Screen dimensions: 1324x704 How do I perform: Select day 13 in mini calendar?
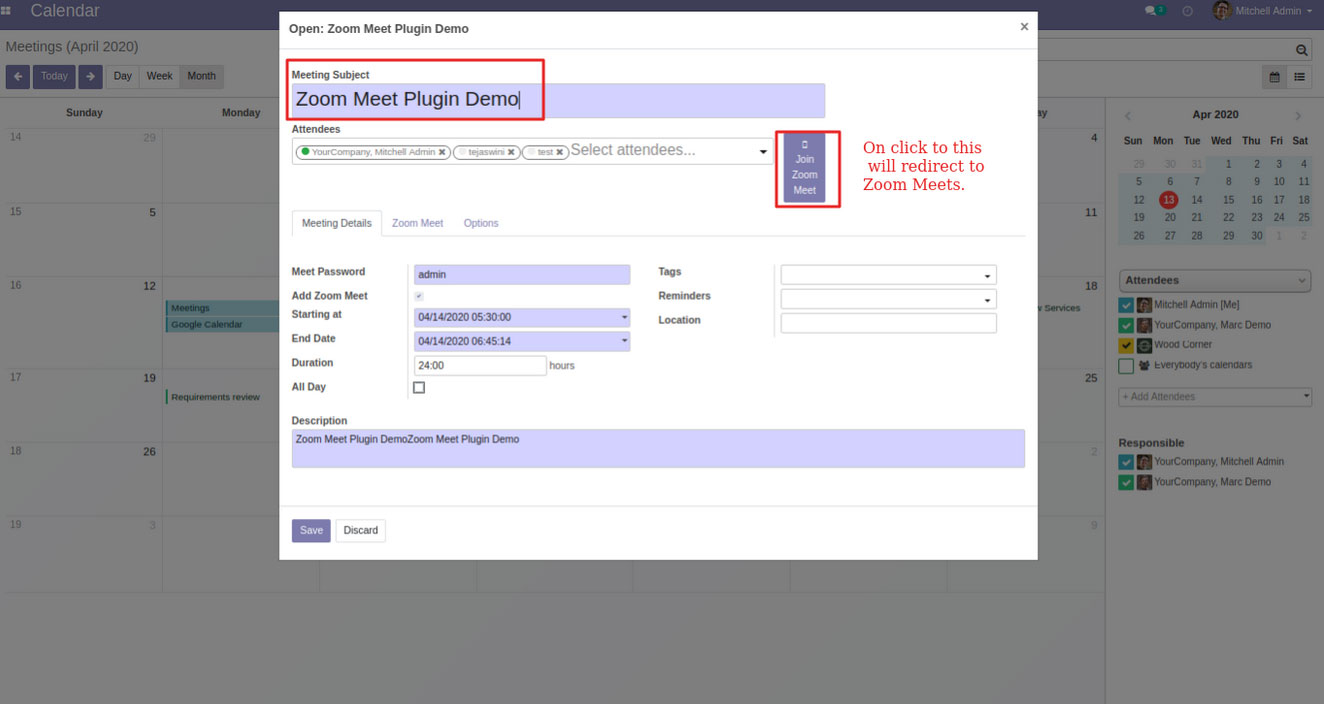(1168, 199)
